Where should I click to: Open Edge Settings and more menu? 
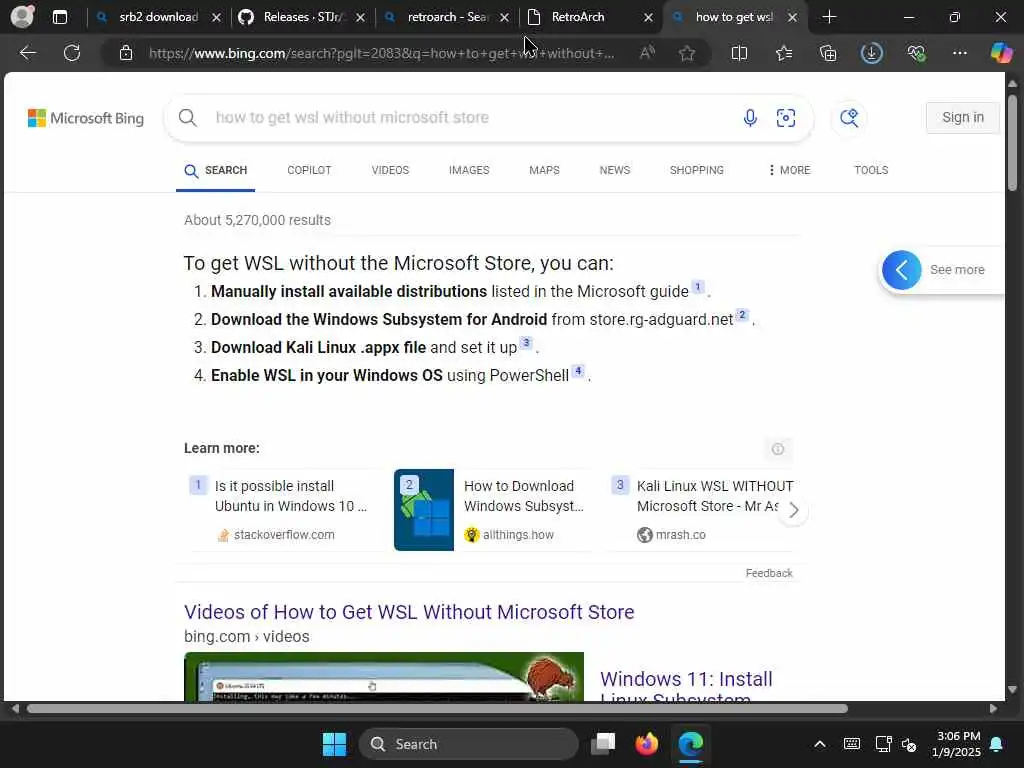(959, 53)
